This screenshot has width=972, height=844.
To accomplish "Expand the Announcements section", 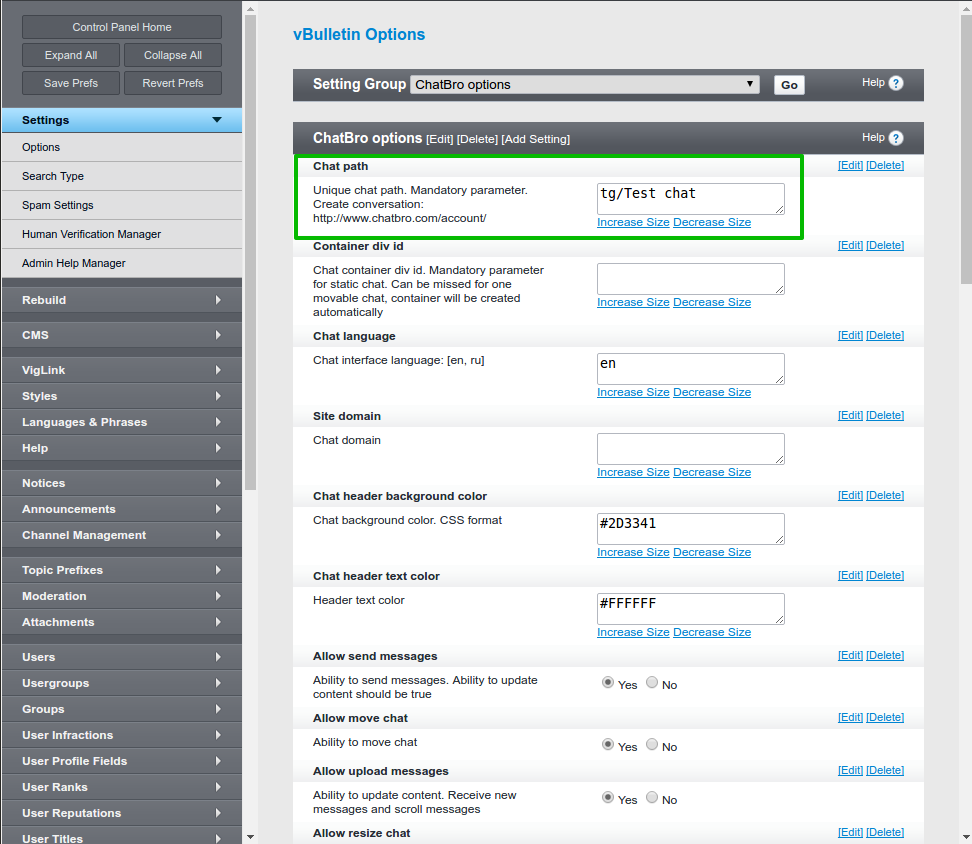I will (x=122, y=509).
